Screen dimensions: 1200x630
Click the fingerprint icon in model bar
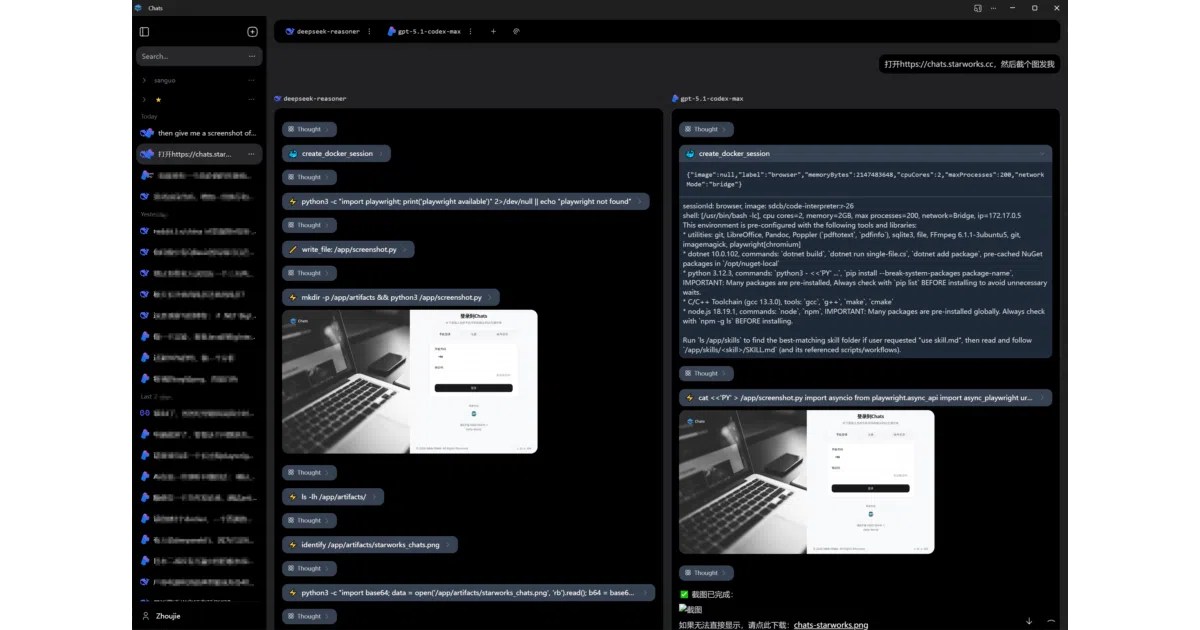click(516, 31)
